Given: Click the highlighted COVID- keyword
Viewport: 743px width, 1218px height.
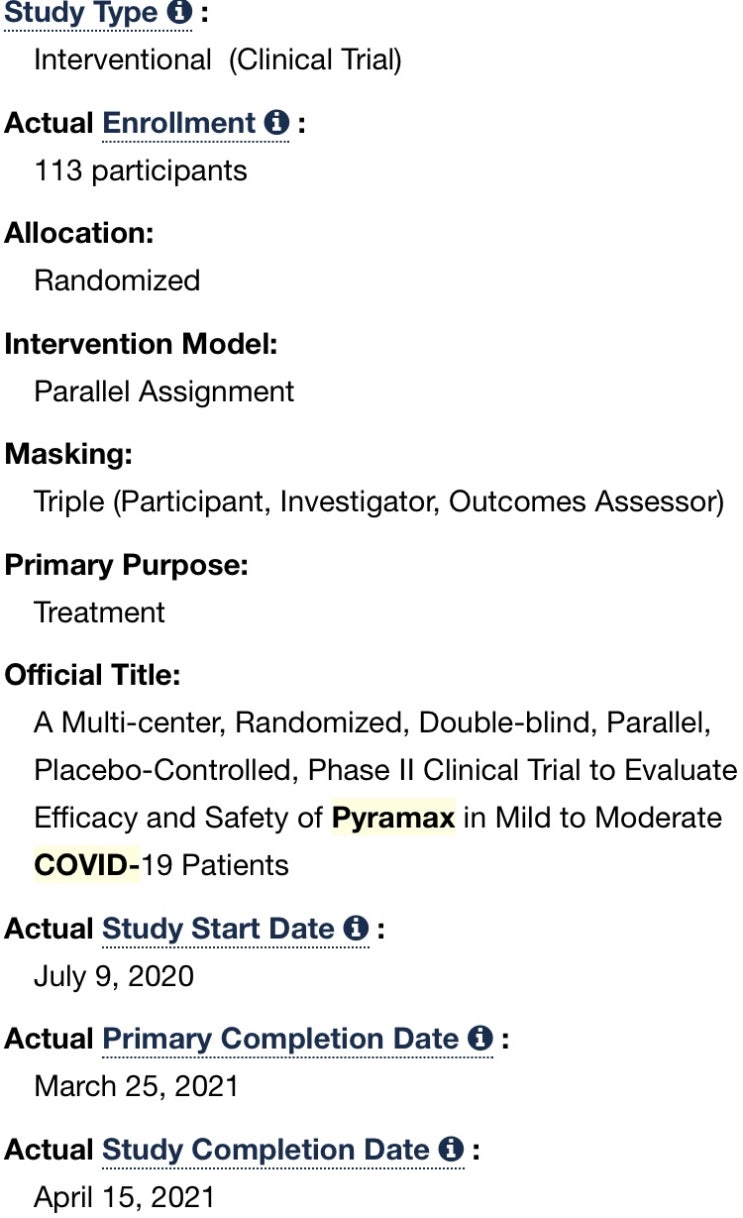Looking at the screenshot, I should (x=87, y=864).
